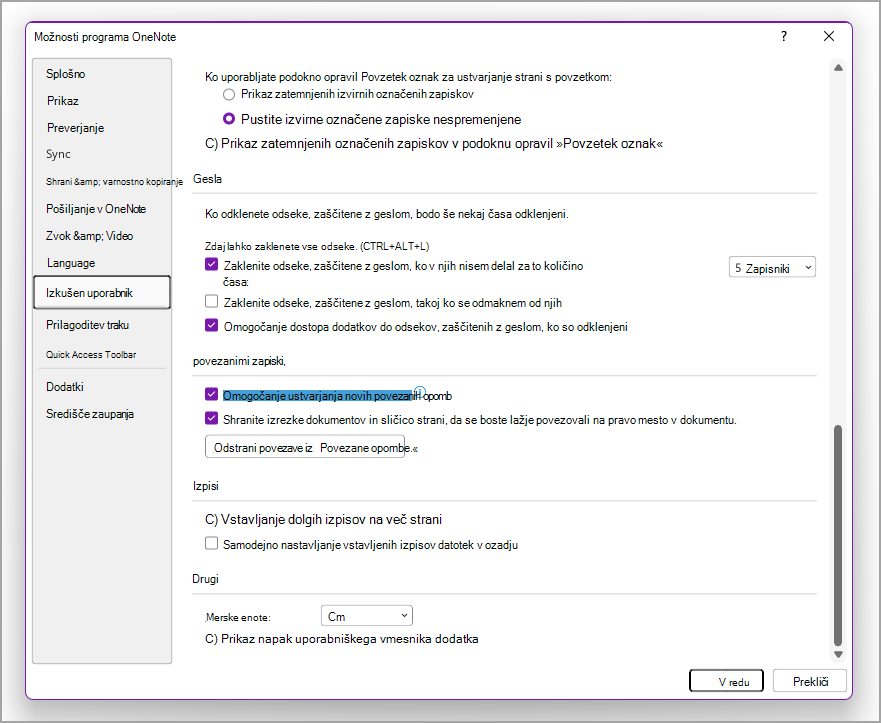Select Izkušen uporabnik category

102,292
